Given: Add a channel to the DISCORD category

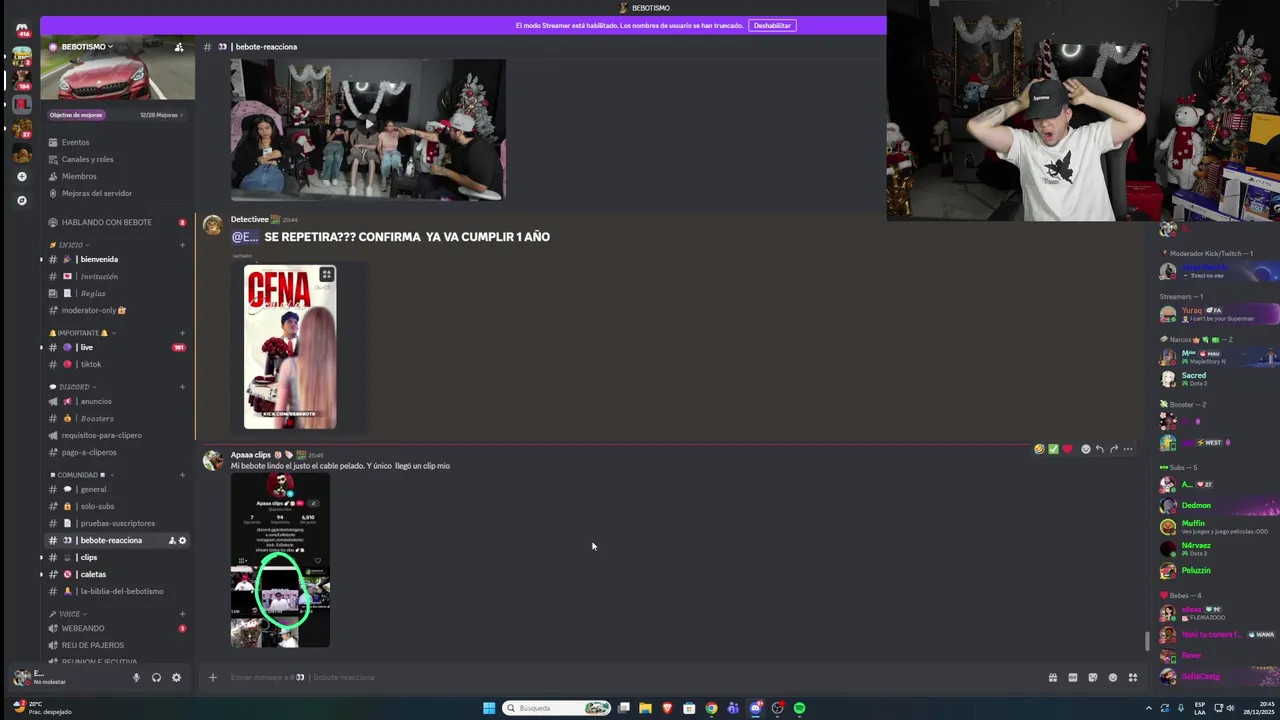Looking at the screenshot, I should (x=182, y=387).
